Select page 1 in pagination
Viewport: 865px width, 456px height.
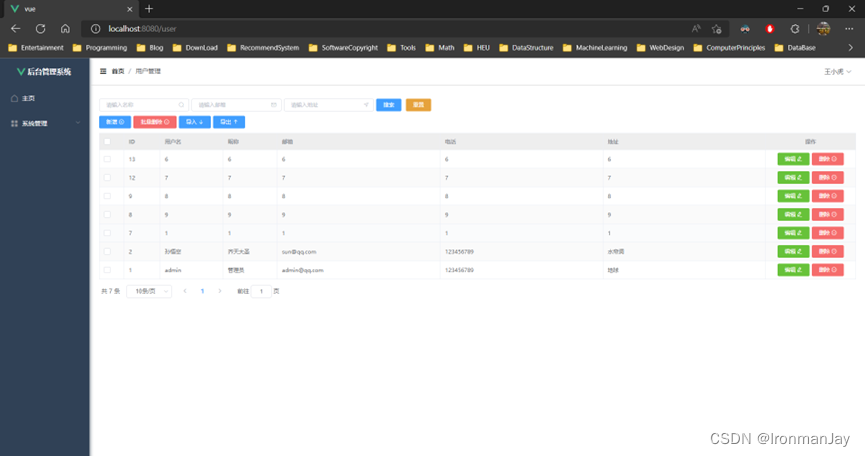[202, 291]
